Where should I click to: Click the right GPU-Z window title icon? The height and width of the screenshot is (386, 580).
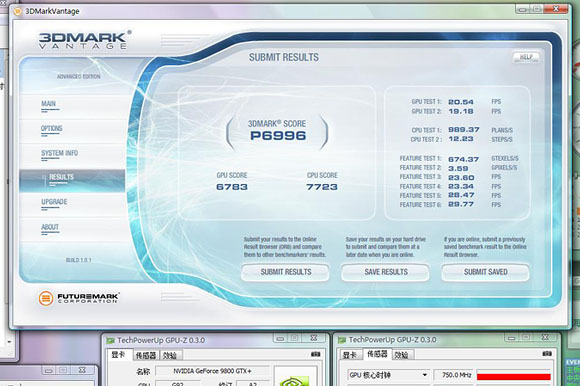[342, 339]
